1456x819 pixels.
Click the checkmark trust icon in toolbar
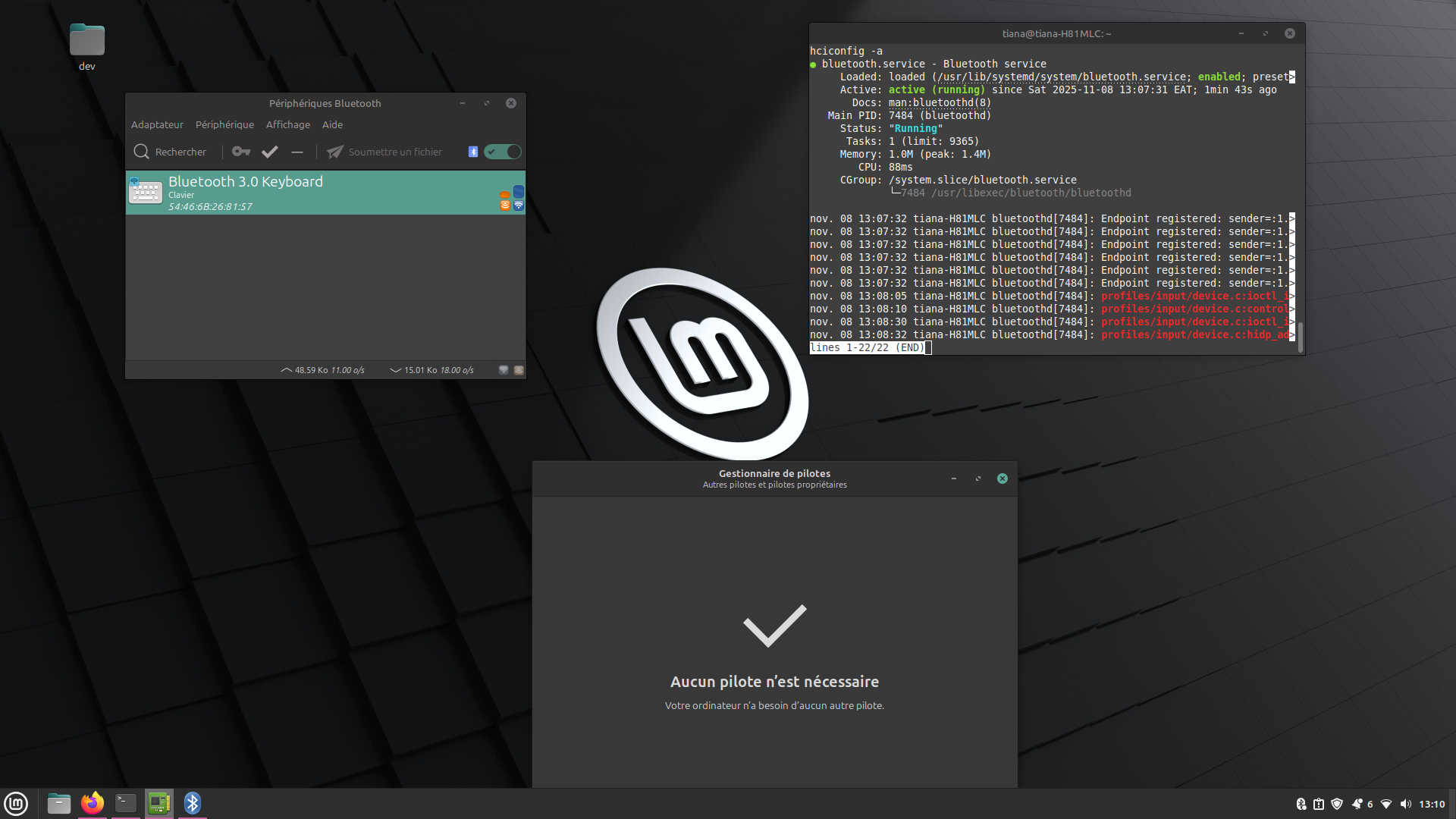click(x=270, y=152)
